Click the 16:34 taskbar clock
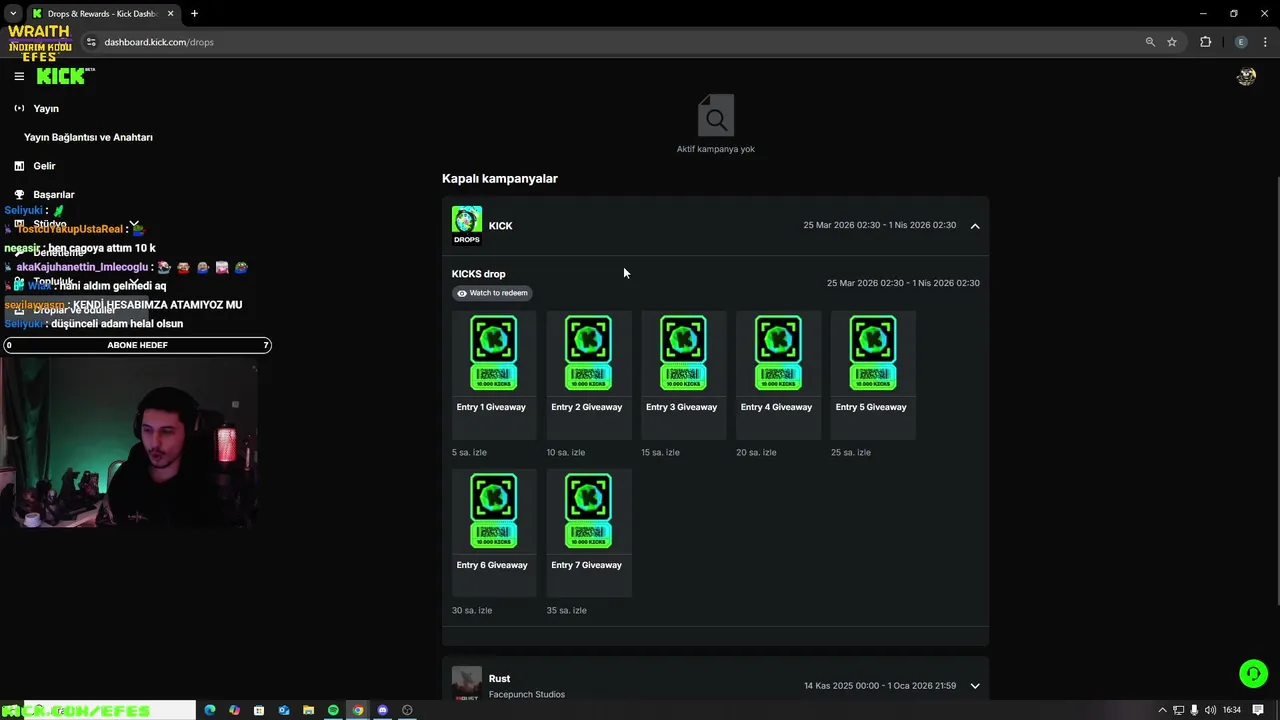Image resolution: width=1280 pixels, height=720 pixels. (1232, 710)
